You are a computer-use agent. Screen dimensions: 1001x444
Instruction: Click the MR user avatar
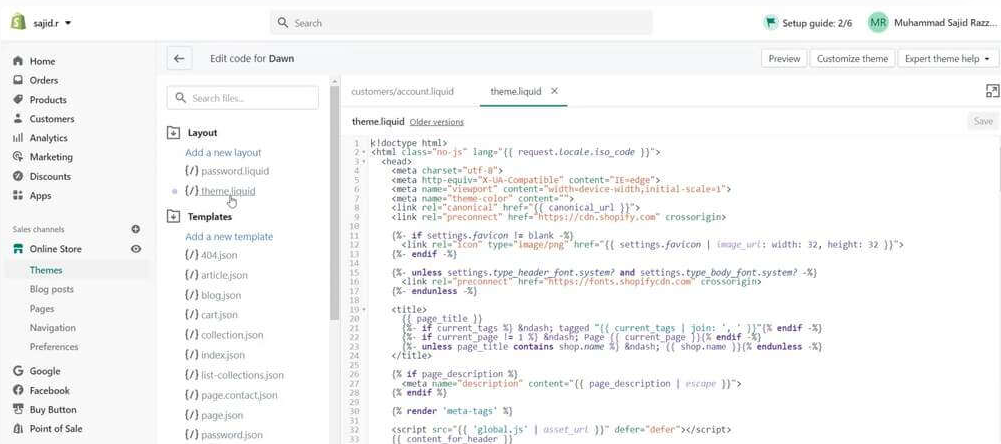click(878, 23)
